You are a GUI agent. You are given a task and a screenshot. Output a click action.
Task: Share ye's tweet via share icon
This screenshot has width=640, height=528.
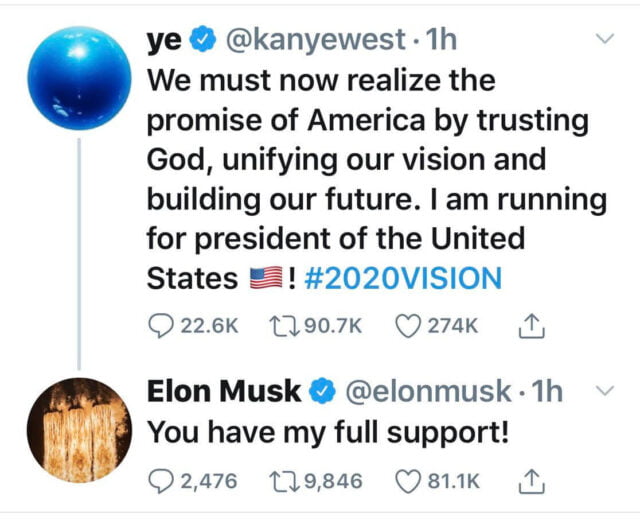(x=532, y=325)
